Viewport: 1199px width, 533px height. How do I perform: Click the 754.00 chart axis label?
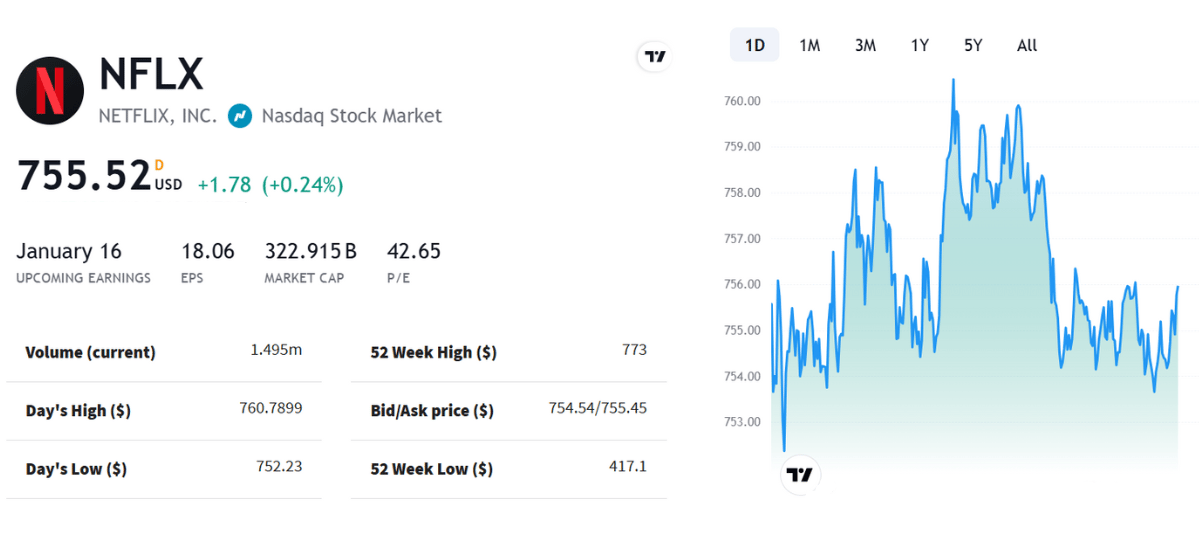coord(742,376)
